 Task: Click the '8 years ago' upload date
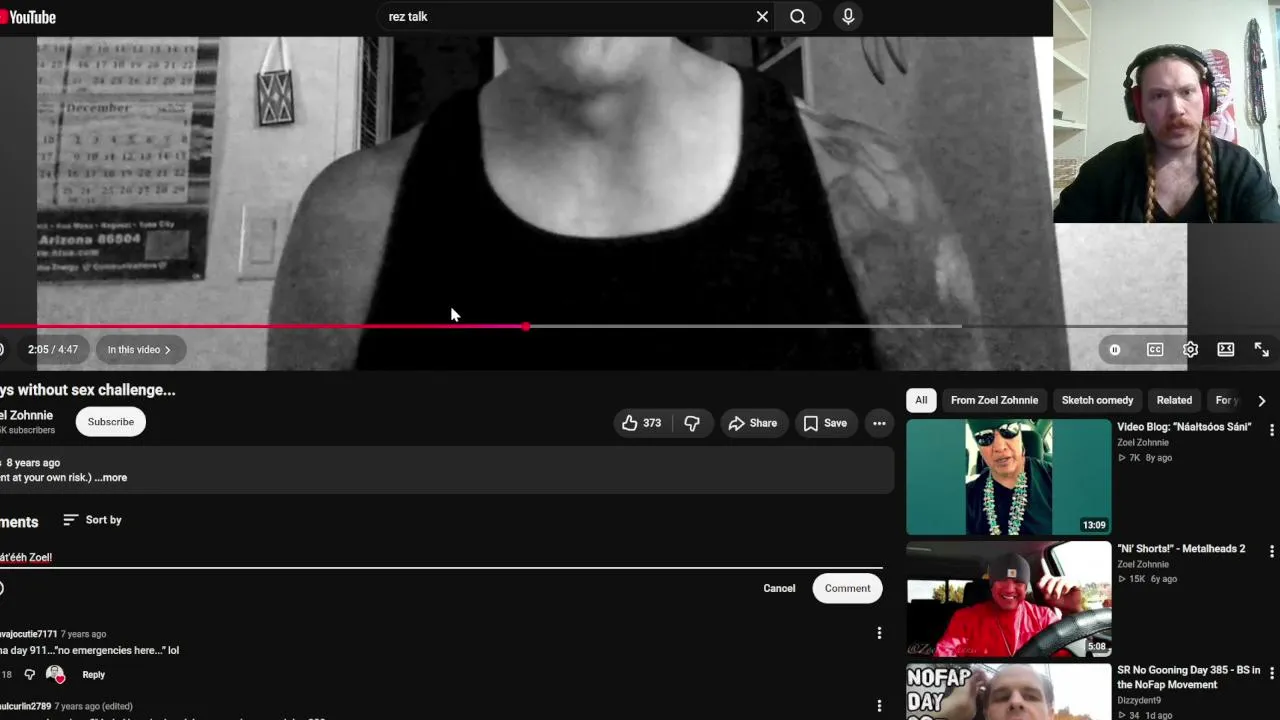[33, 463]
